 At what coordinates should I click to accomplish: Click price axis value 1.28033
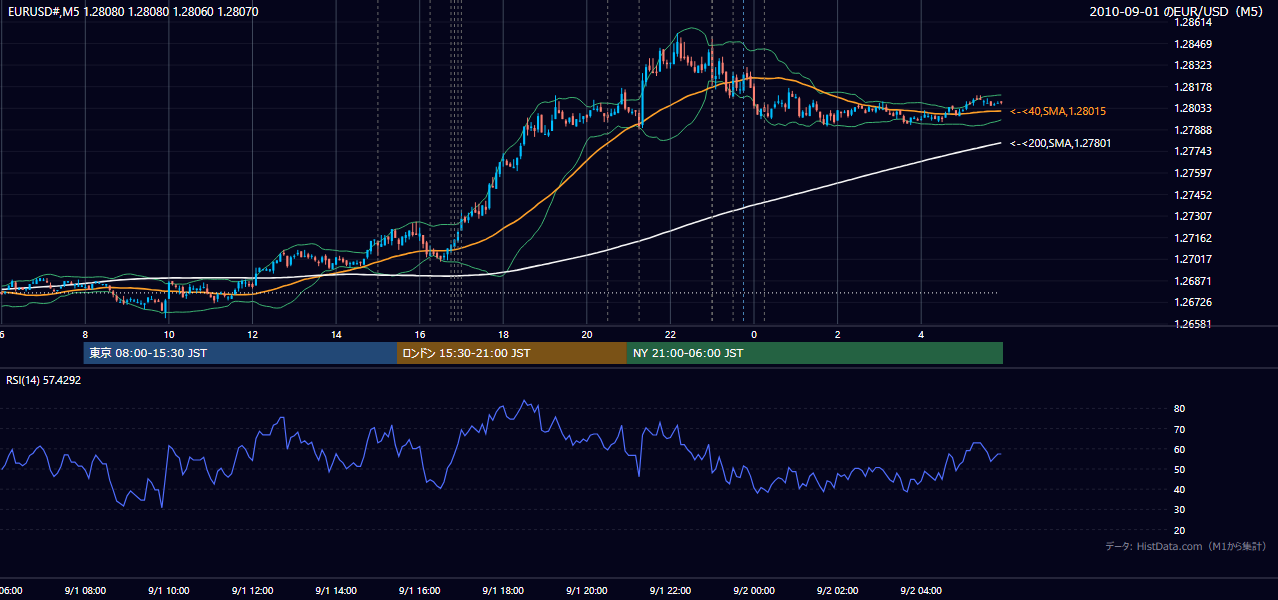point(1193,108)
